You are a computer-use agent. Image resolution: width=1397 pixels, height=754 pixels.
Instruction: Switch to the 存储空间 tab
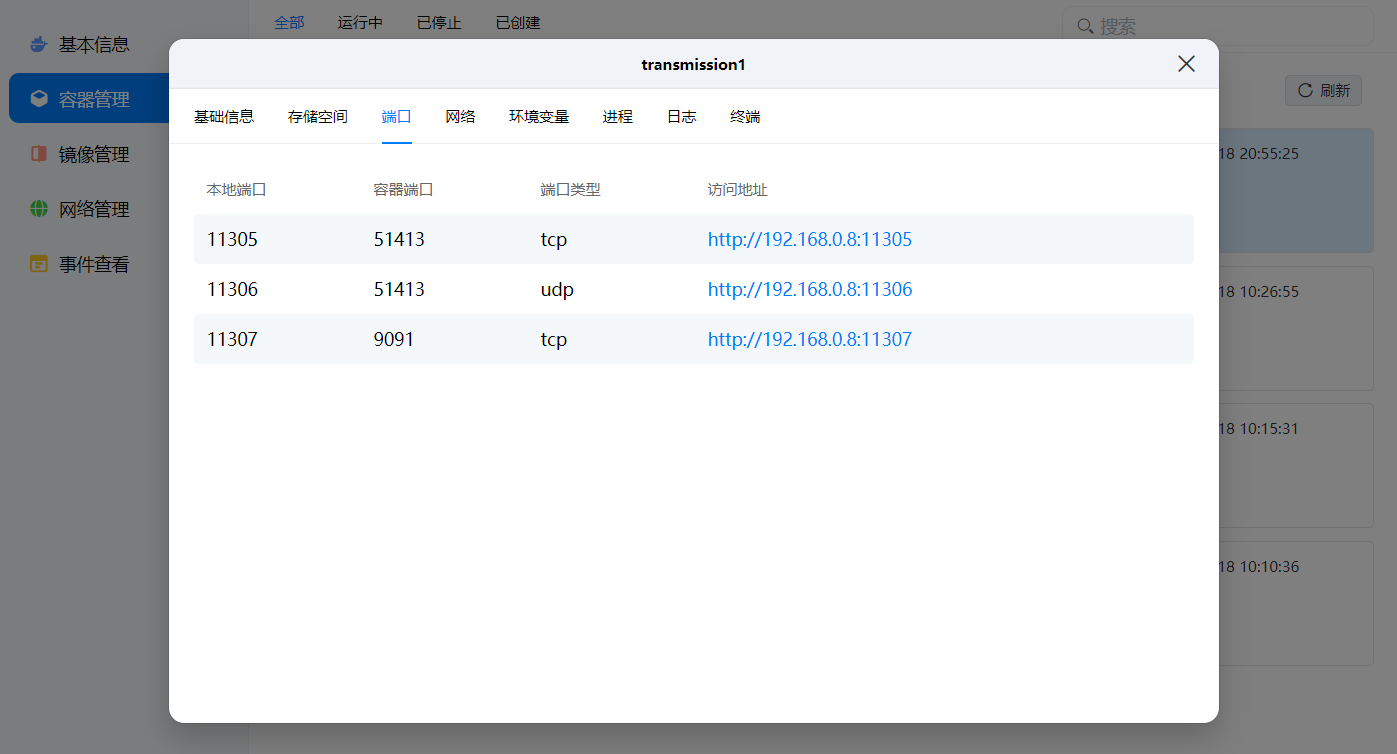point(318,117)
